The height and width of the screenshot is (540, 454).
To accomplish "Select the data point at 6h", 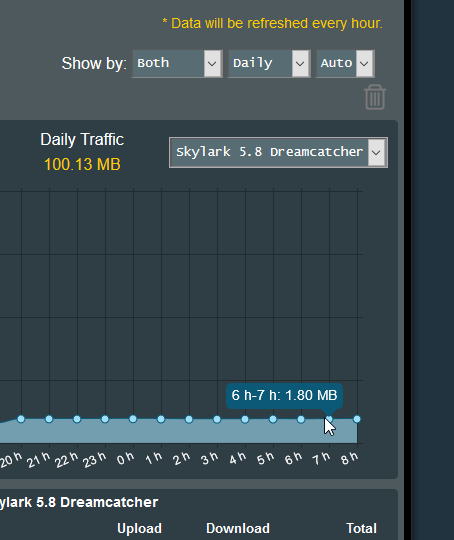I will [x=301, y=419].
